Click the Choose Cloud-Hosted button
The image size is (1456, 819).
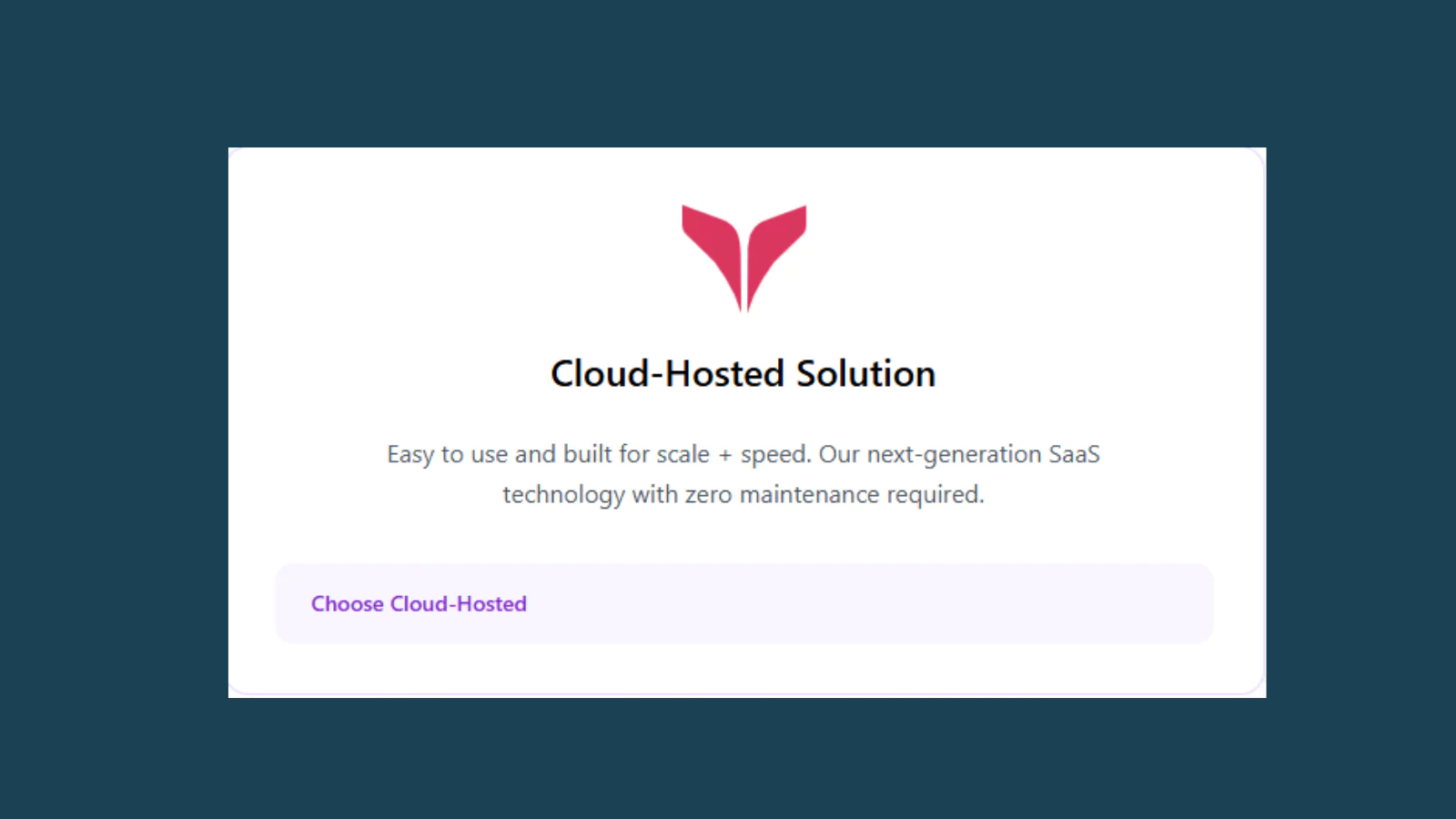pos(743,603)
